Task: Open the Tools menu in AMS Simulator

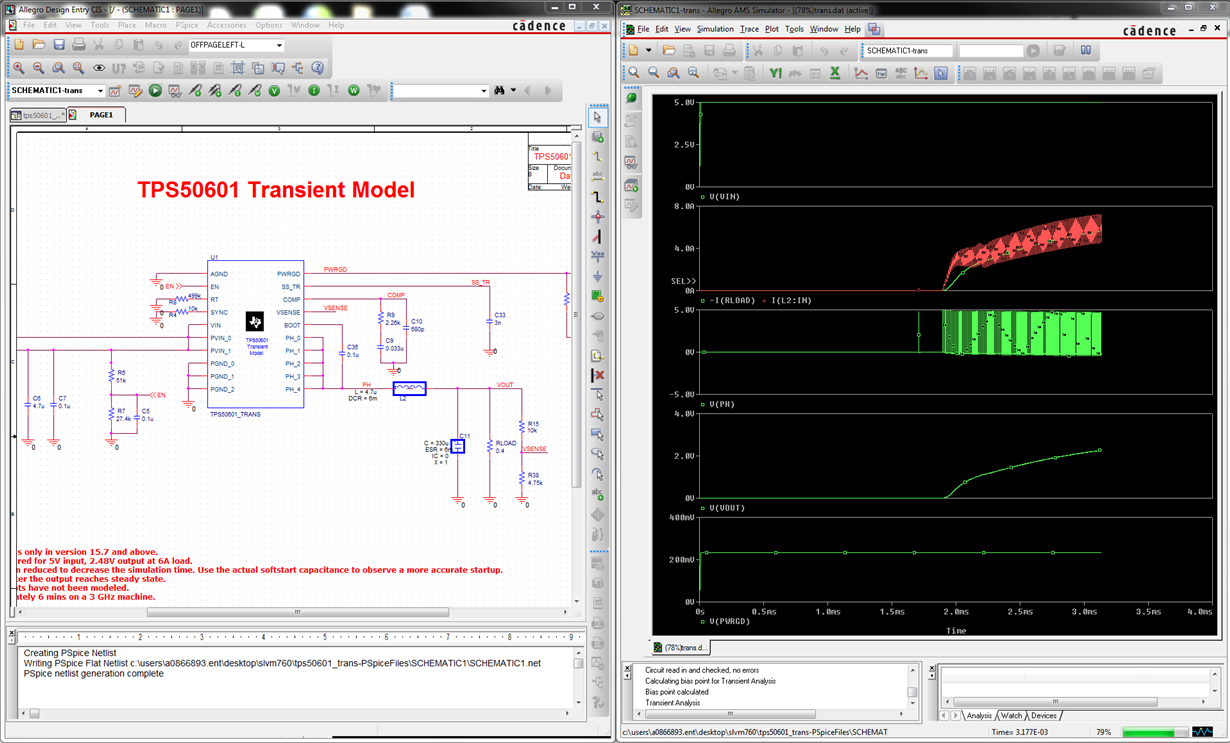Action: (x=794, y=29)
